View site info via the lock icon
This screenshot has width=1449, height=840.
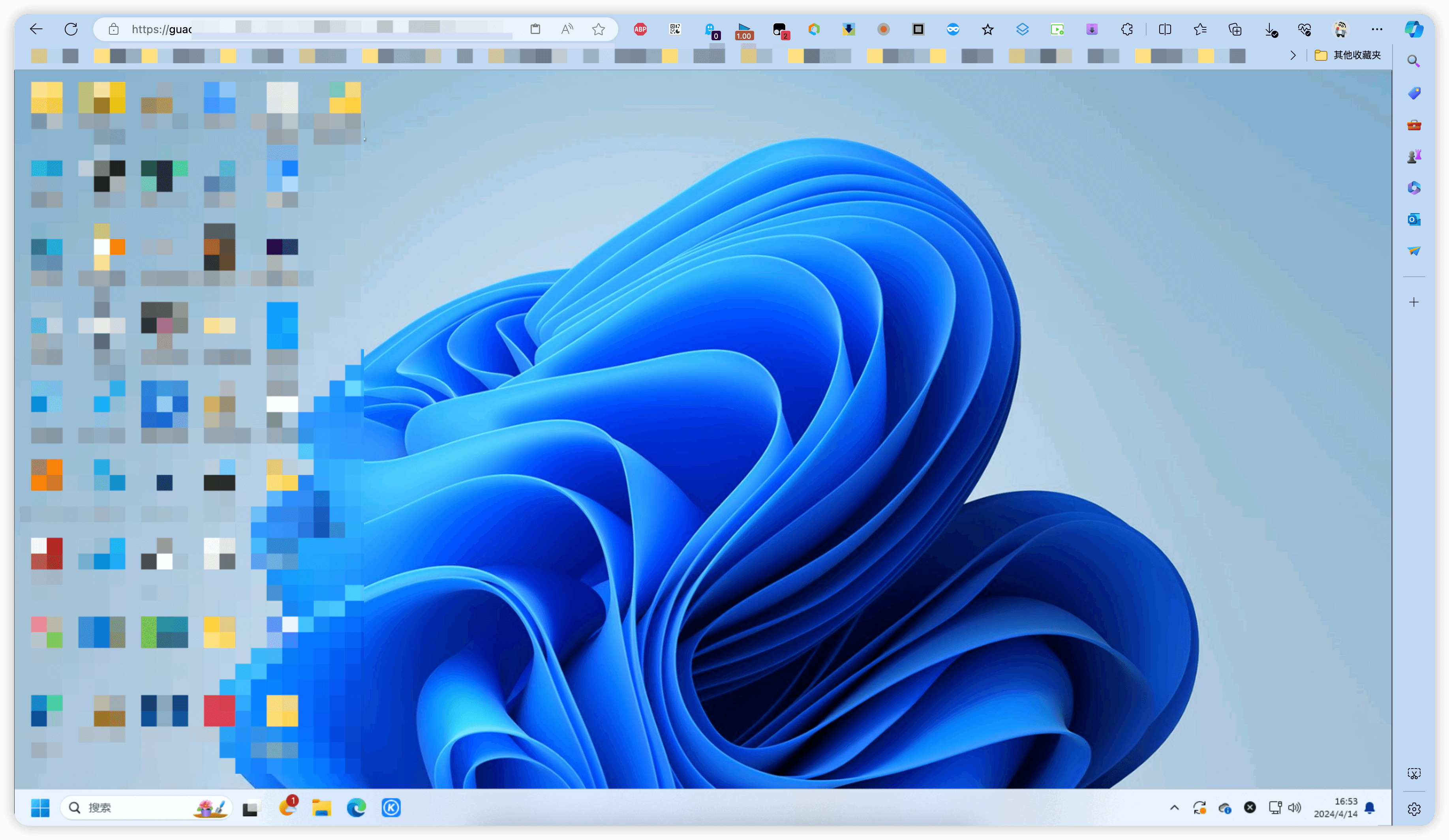point(114,29)
